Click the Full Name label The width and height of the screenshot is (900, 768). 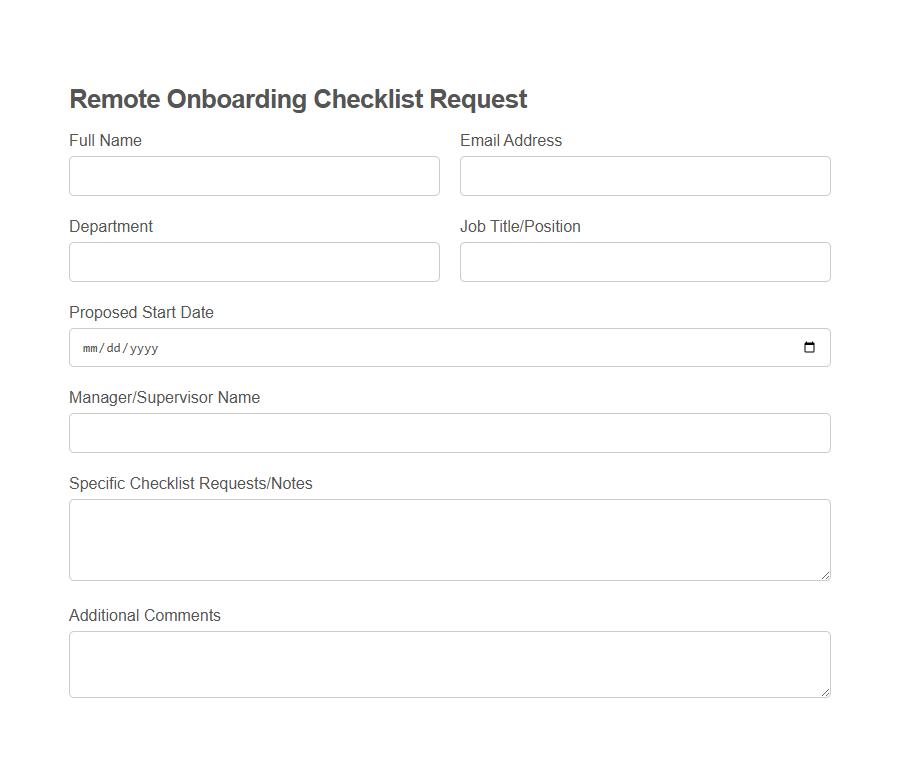click(105, 140)
